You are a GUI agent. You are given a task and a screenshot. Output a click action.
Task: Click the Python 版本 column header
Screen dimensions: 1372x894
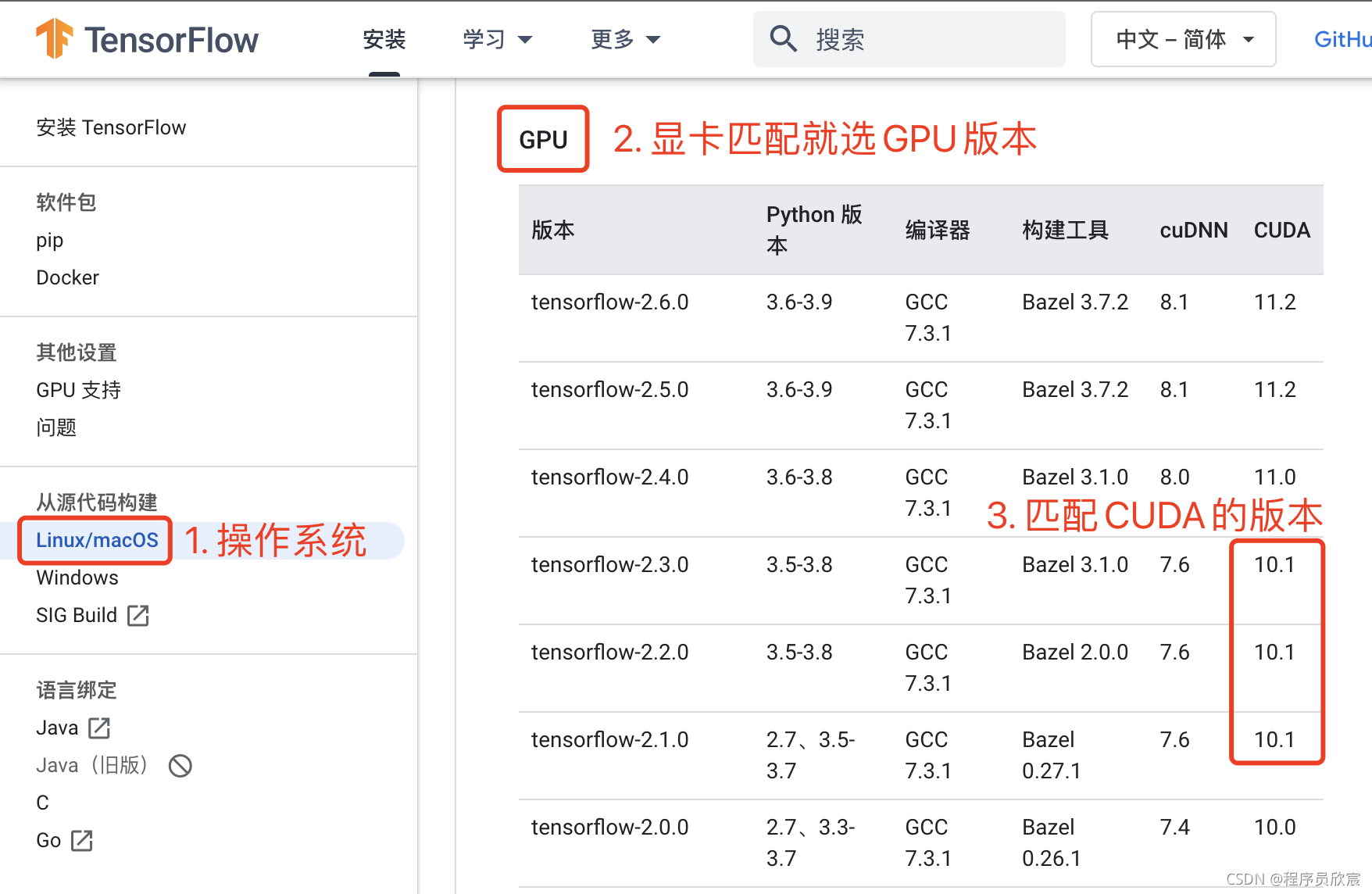point(814,230)
